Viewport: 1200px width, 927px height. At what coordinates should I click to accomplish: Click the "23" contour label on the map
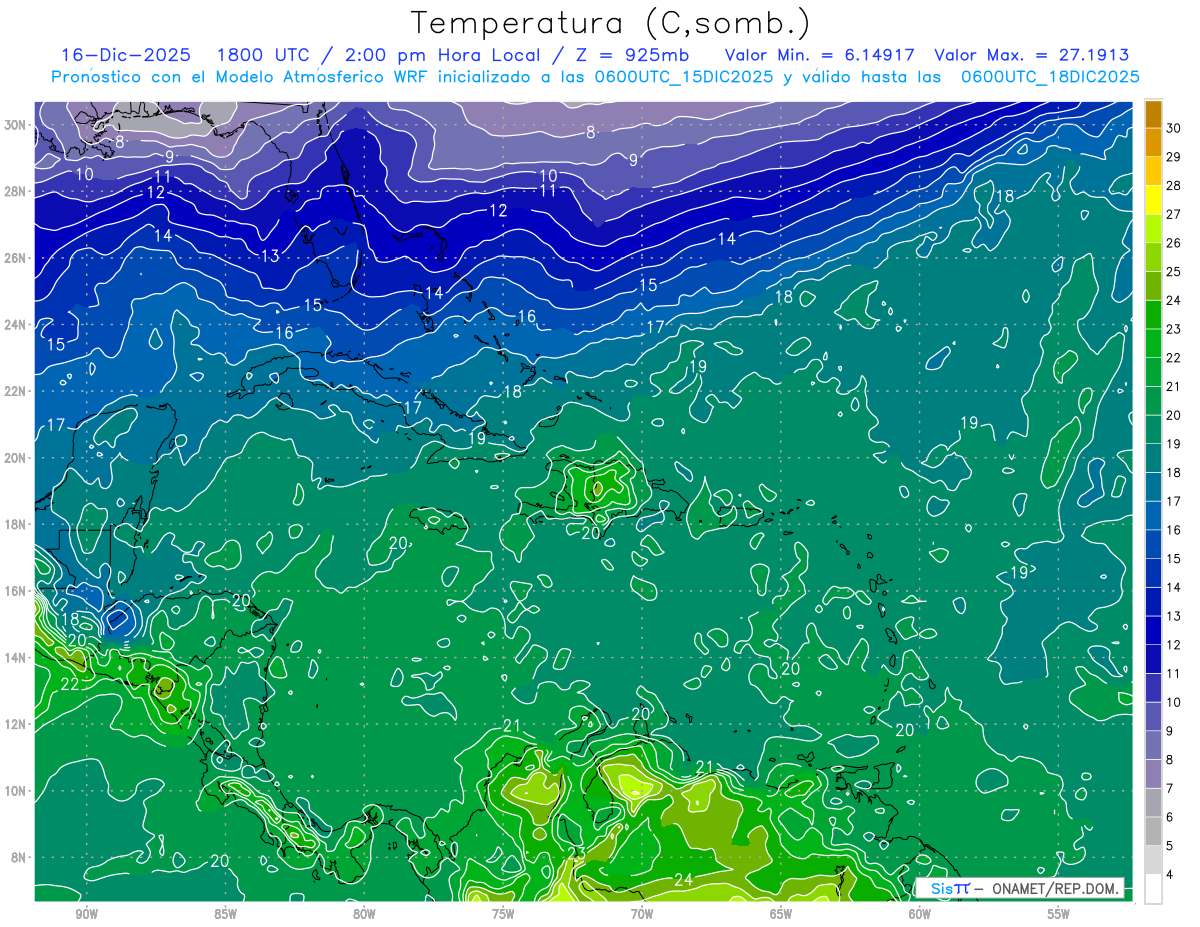(x=577, y=853)
